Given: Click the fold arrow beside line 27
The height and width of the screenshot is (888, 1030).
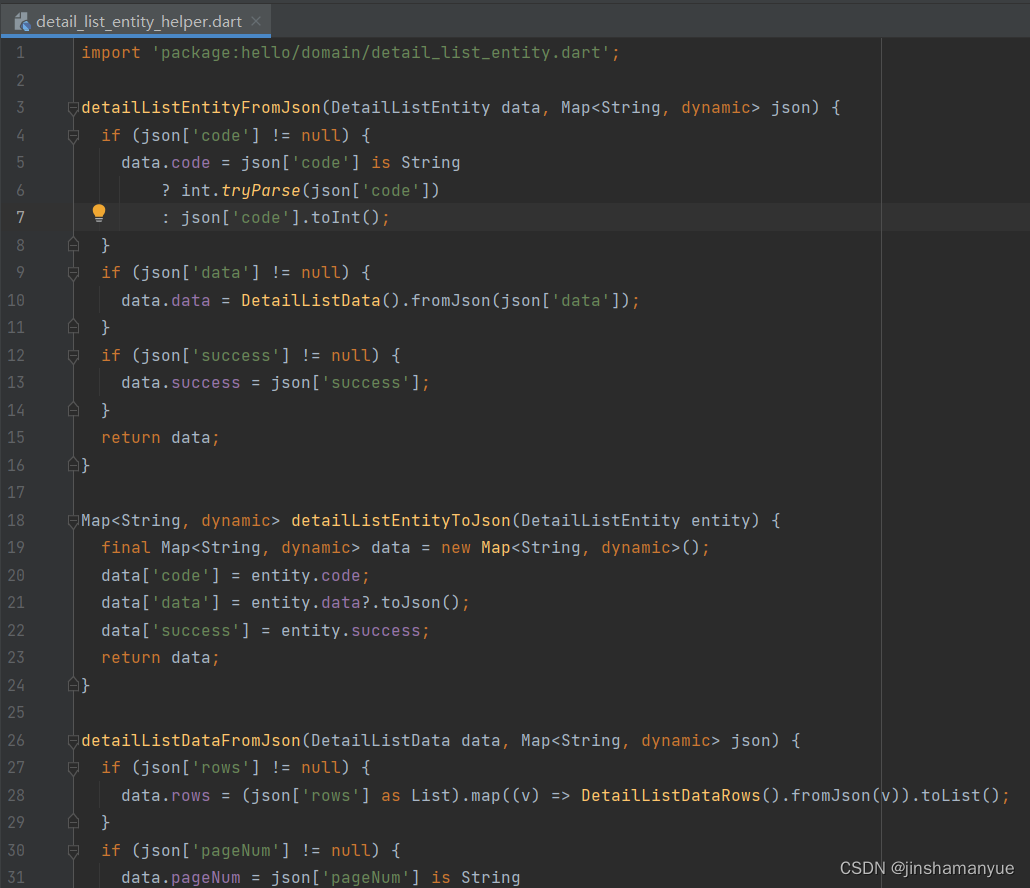Looking at the screenshot, I should pos(72,768).
